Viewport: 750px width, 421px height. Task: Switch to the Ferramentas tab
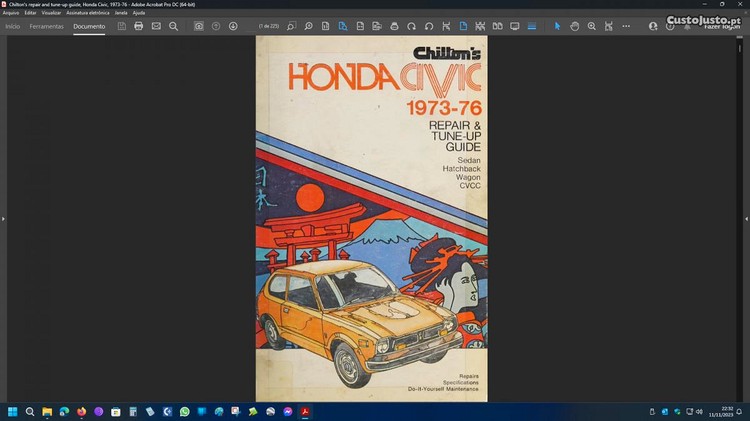coord(46,26)
